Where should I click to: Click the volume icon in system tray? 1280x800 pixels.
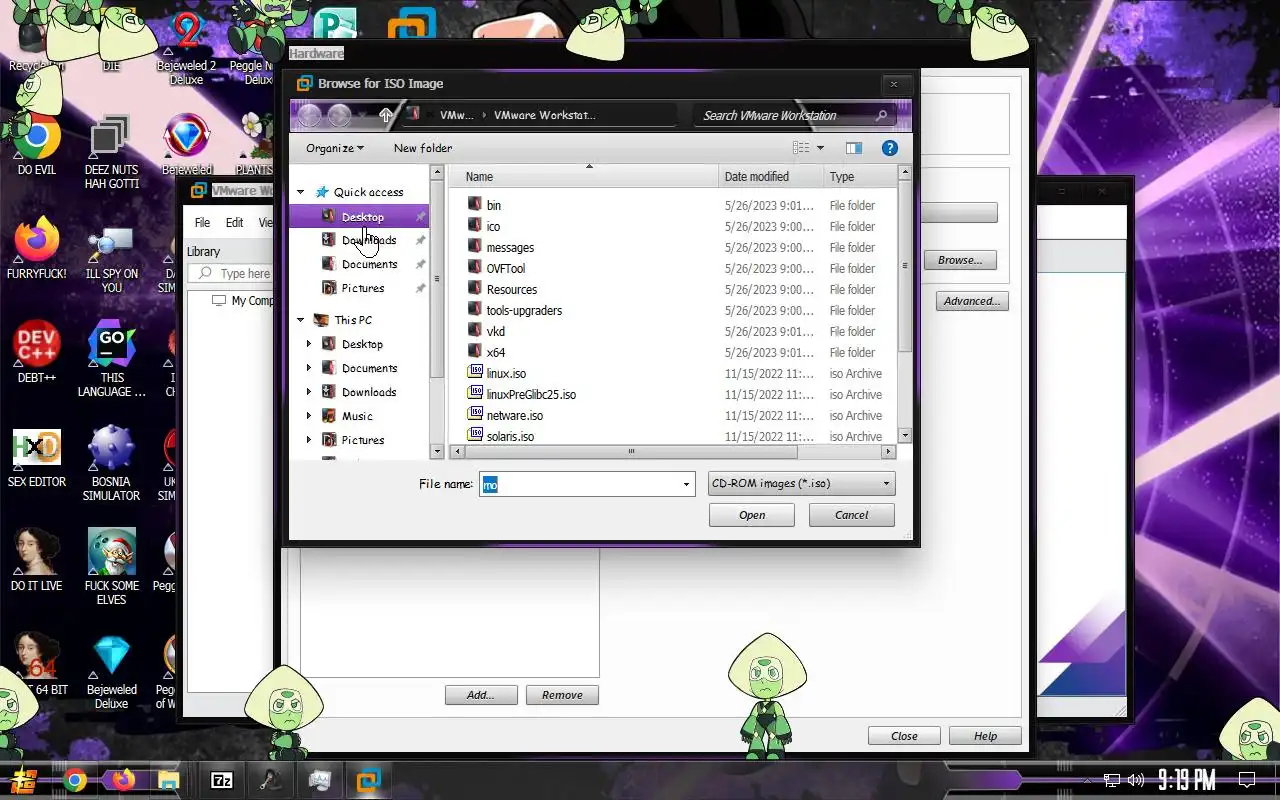[1136, 780]
